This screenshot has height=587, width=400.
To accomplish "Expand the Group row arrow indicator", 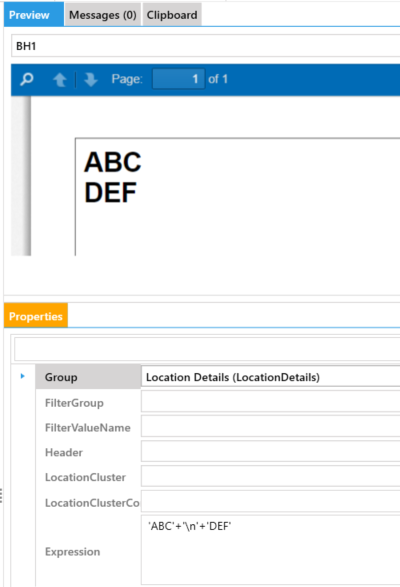I will (x=22, y=376).
